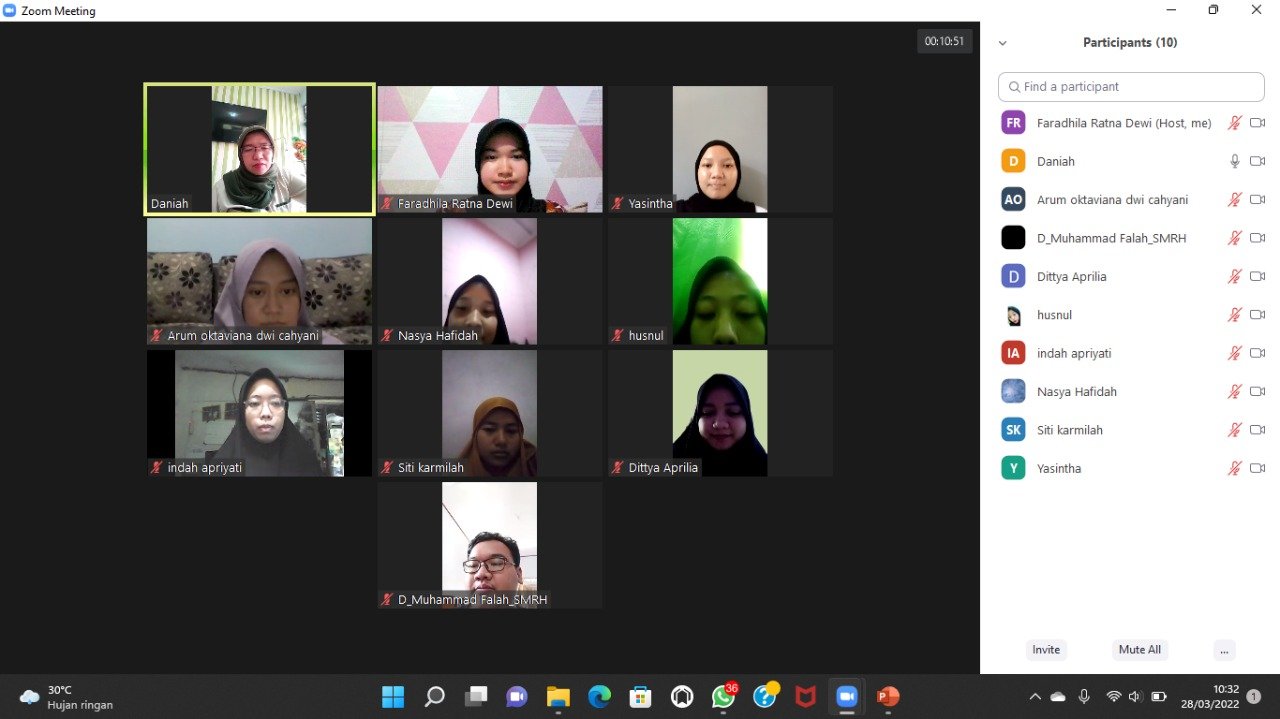Select Arum oktaviana dwi cahyani's video tile
The height and width of the screenshot is (719, 1280).
click(x=260, y=281)
